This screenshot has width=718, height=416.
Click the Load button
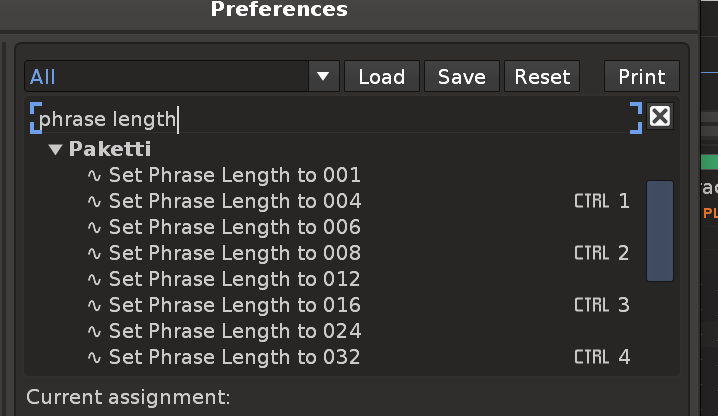(x=381, y=77)
